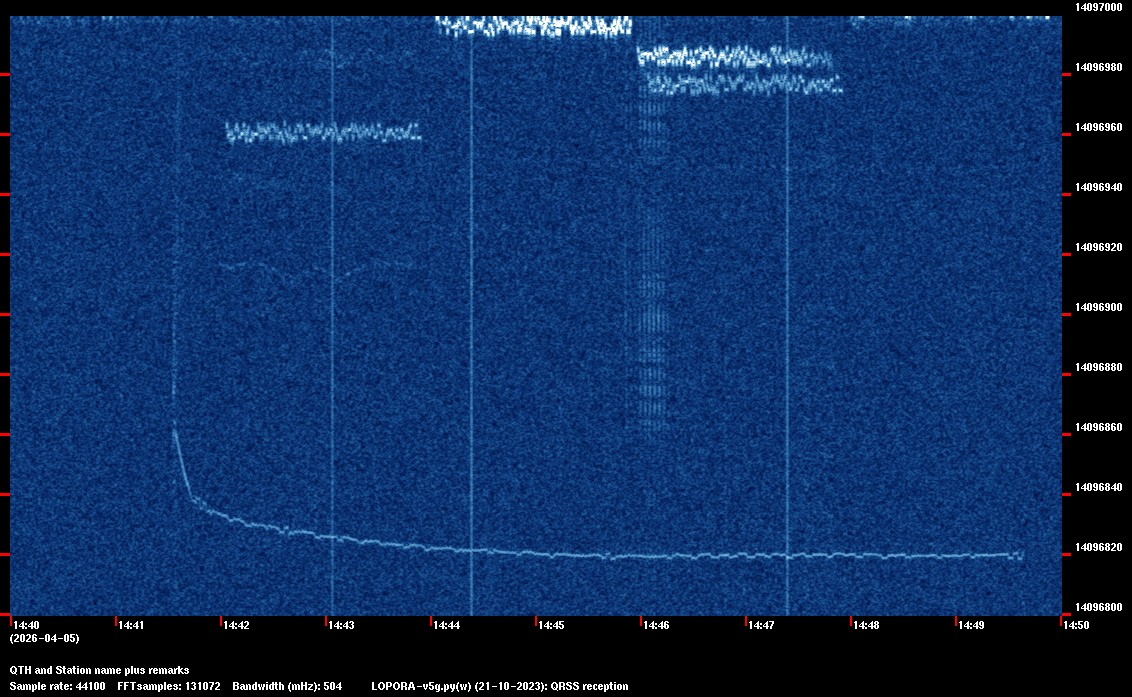Select the 14:45 time marker
Screen dimensions: 1132x697
tap(551, 625)
